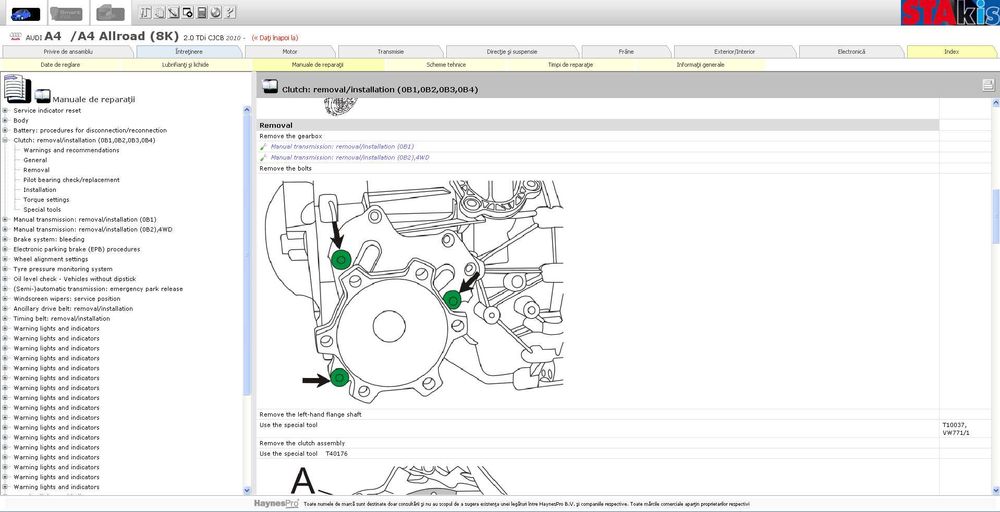Expand Electronic parking brake (EPB) procedures node
Image resolution: width=1000 pixels, height=512 pixels.
coord(5,249)
